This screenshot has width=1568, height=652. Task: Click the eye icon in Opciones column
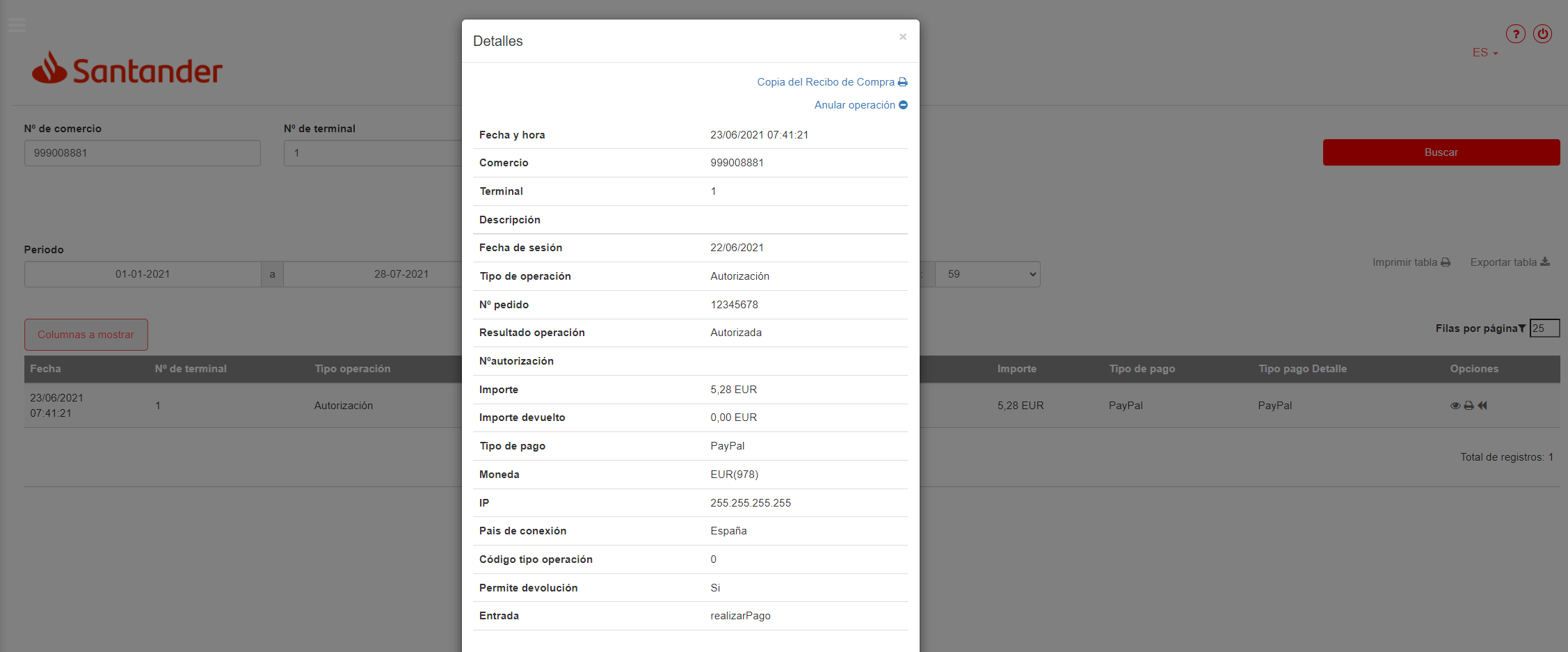coord(1455,406)
